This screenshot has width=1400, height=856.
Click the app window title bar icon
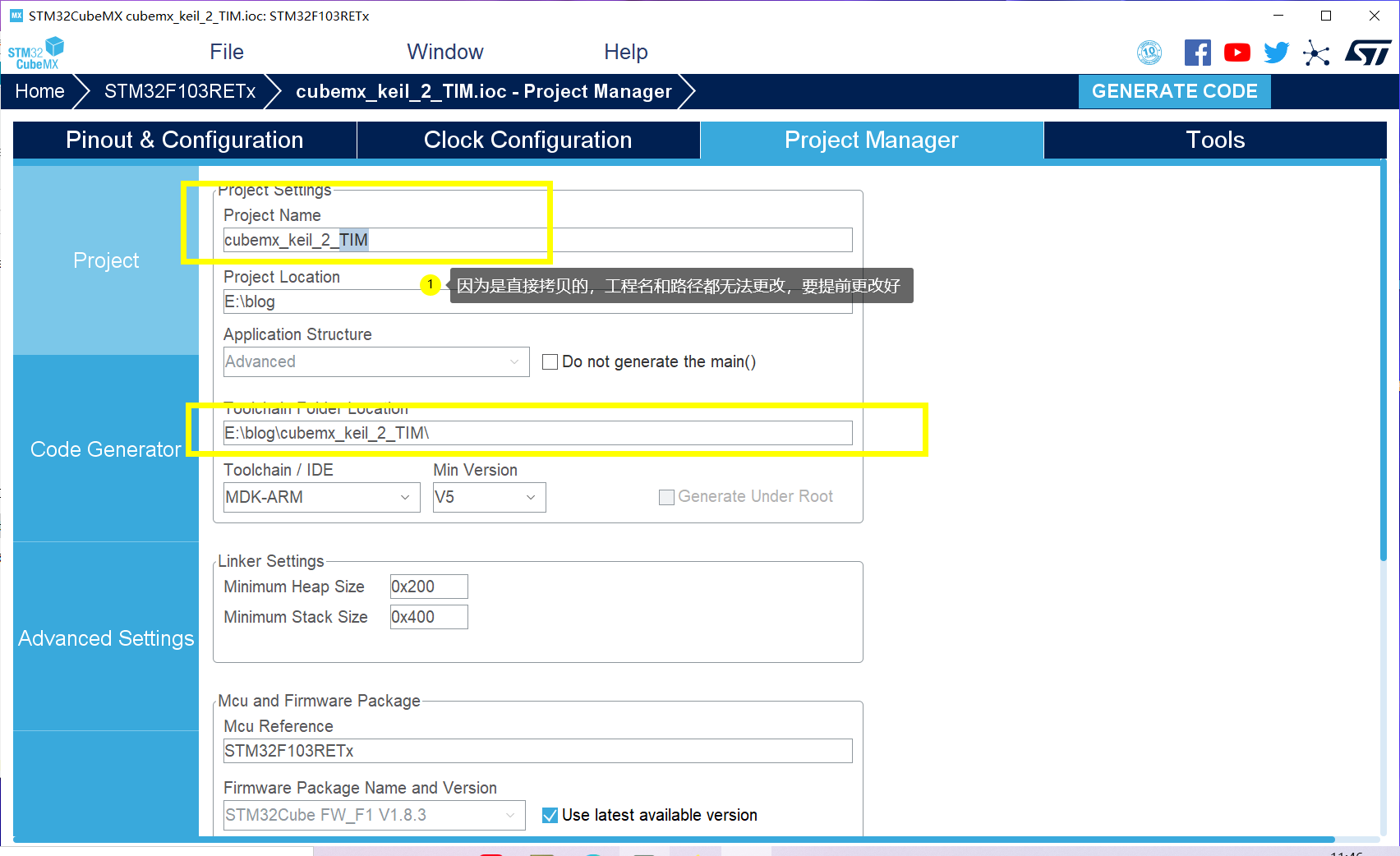point(16,16)
